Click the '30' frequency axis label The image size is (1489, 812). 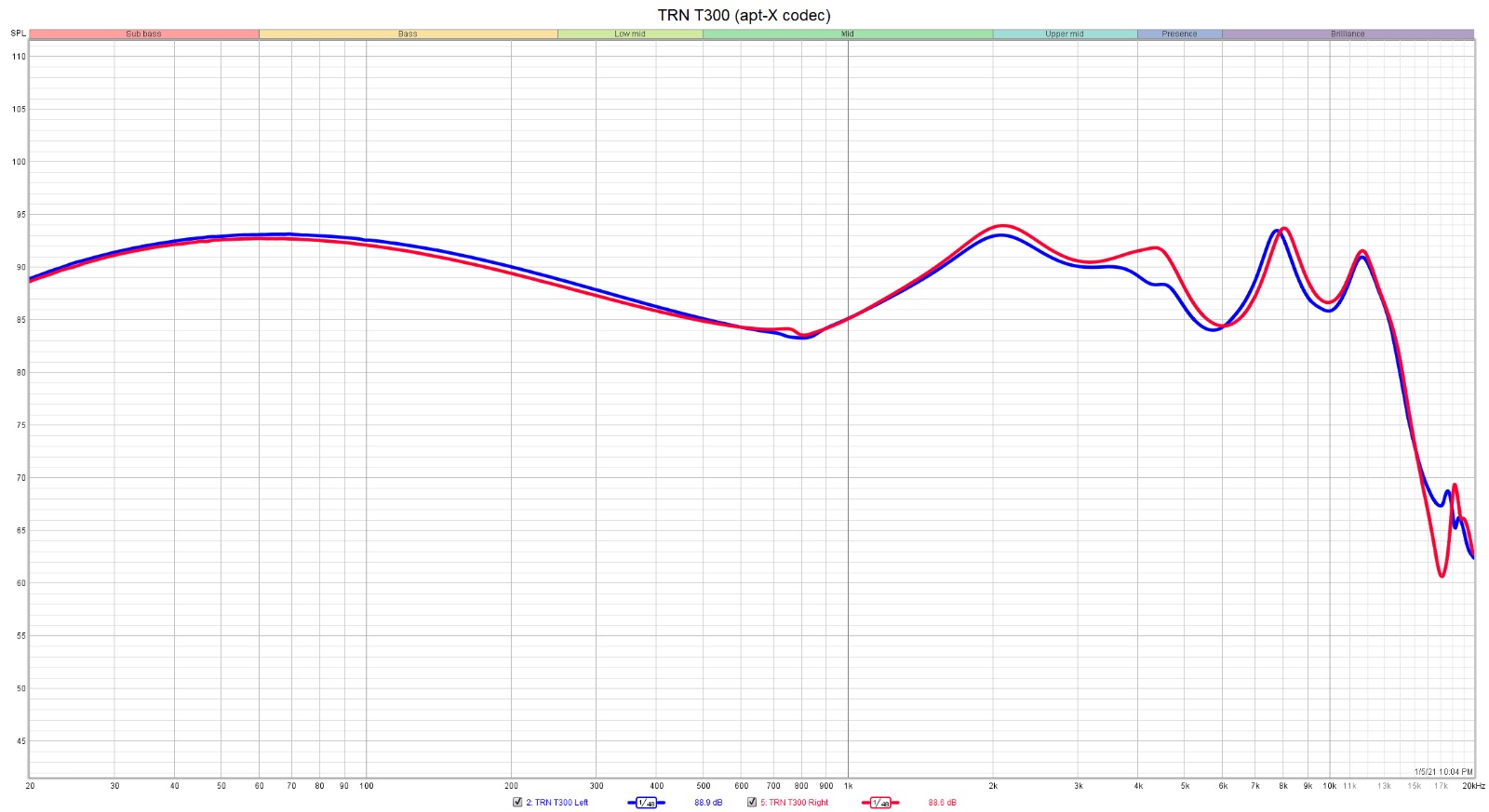pos(114,786)
